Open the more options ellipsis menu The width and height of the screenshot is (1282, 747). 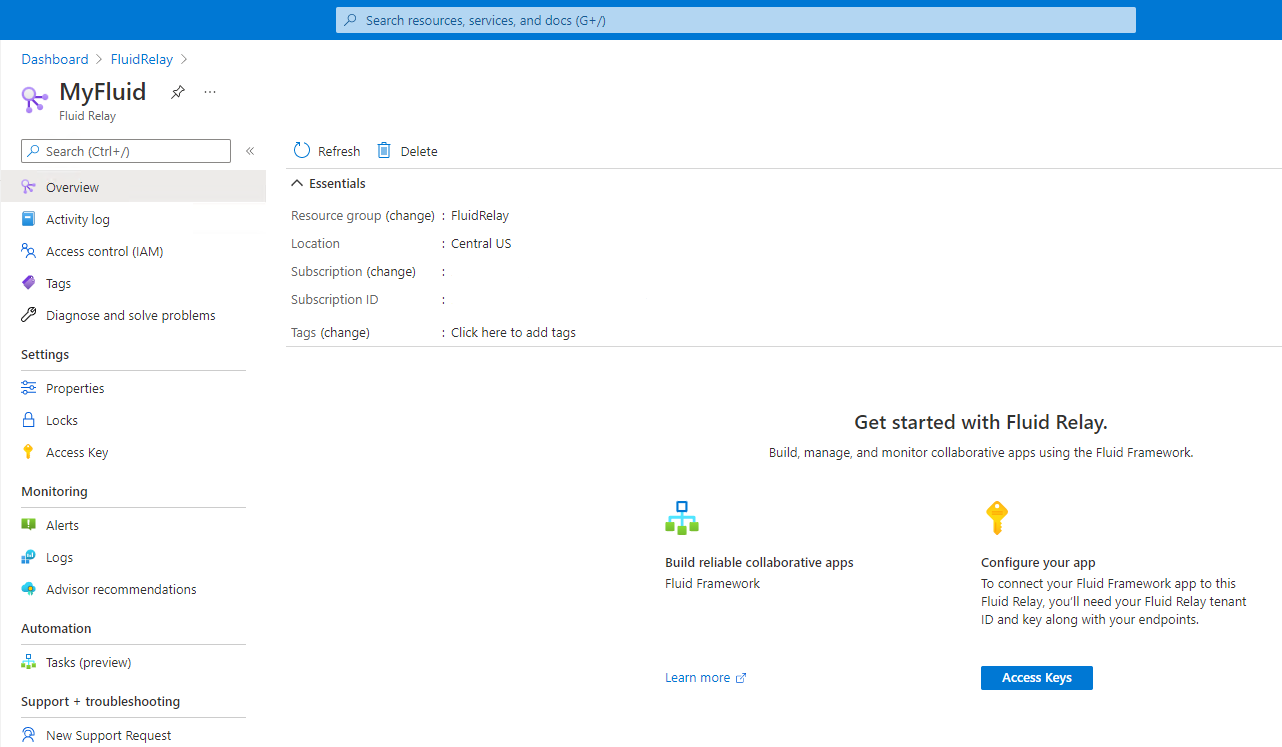(209, 91)
